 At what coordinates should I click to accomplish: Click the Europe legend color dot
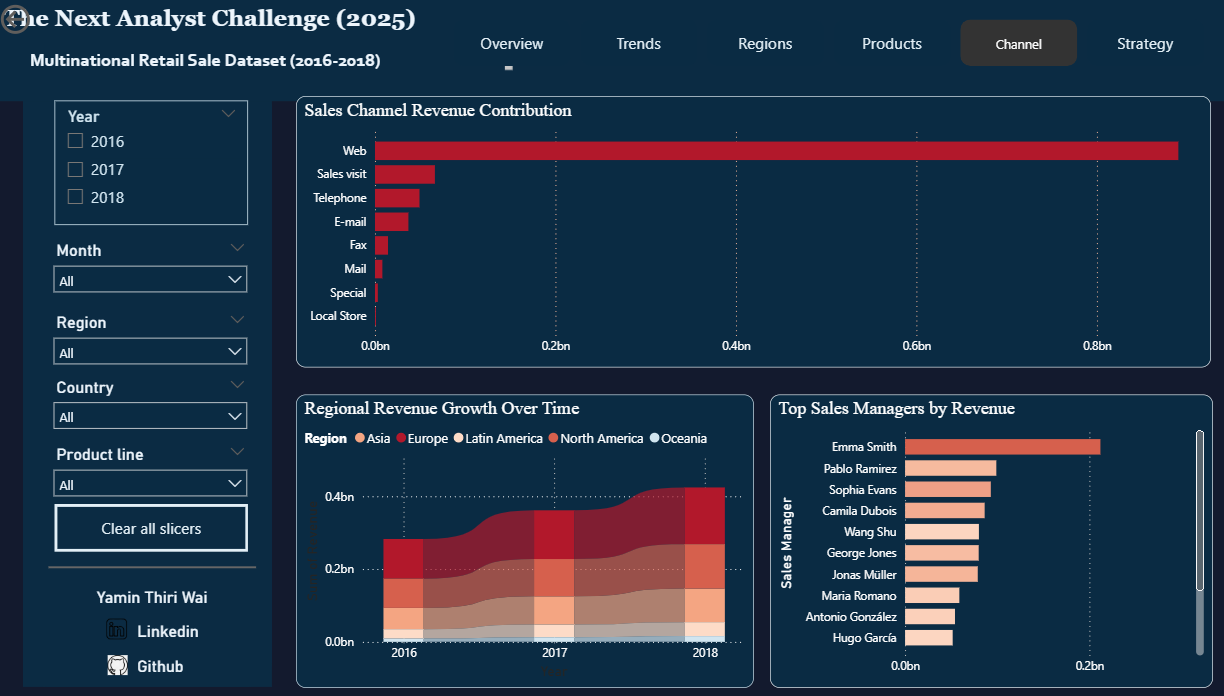(400, 438)
